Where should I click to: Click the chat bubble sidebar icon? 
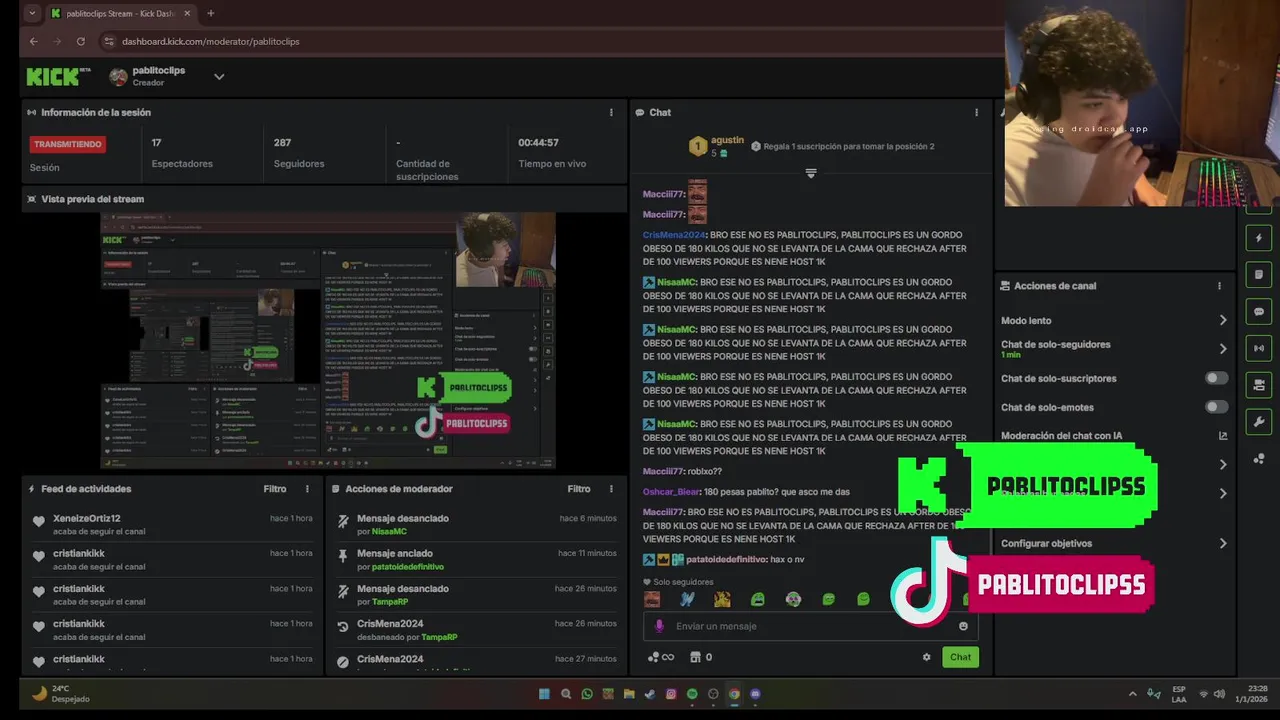pos(1259,312)
